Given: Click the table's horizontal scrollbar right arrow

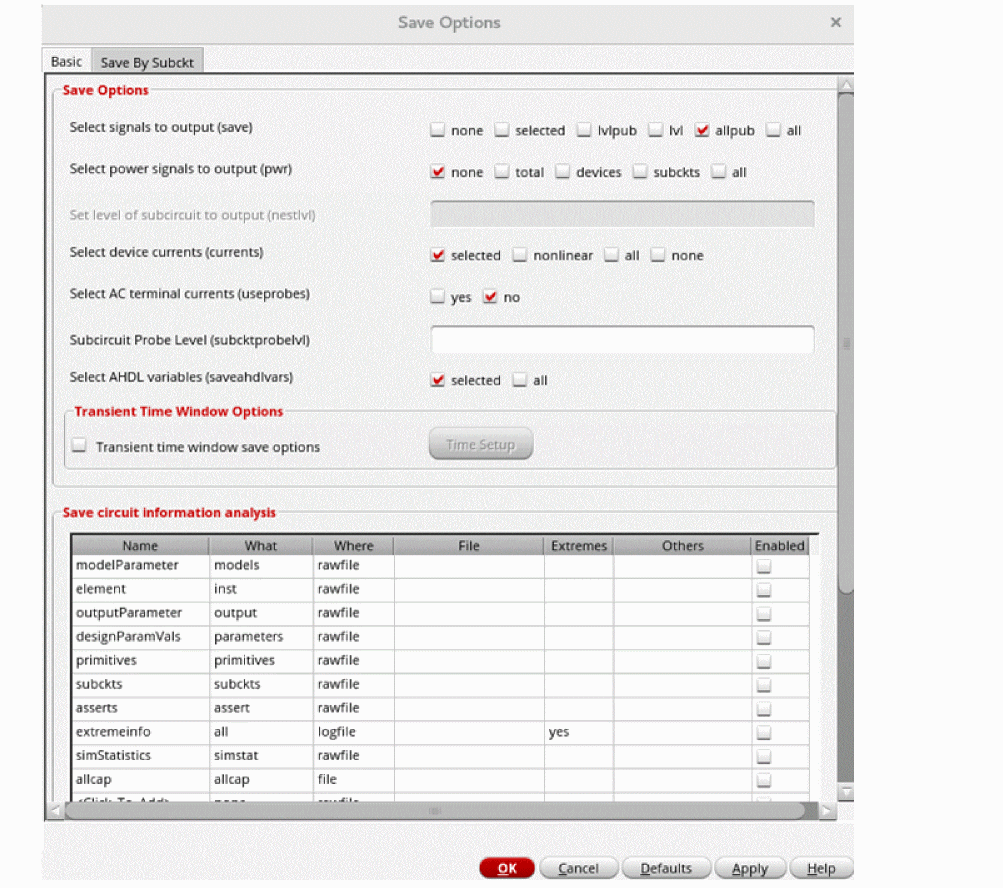Looking at the screenshot, I should tap(827, 811).
